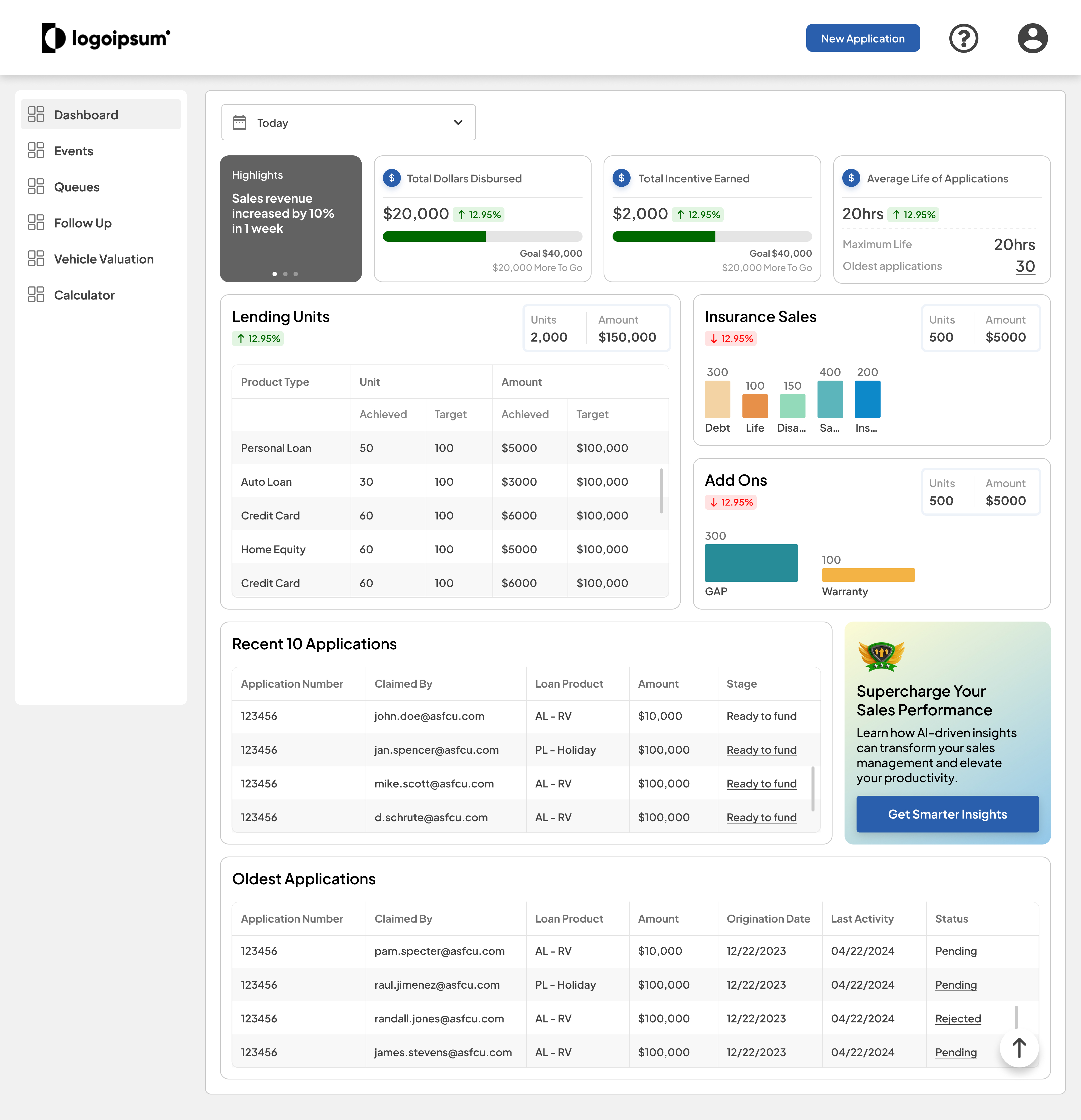Click the winged shield badge in promo card

pos(881,655)
